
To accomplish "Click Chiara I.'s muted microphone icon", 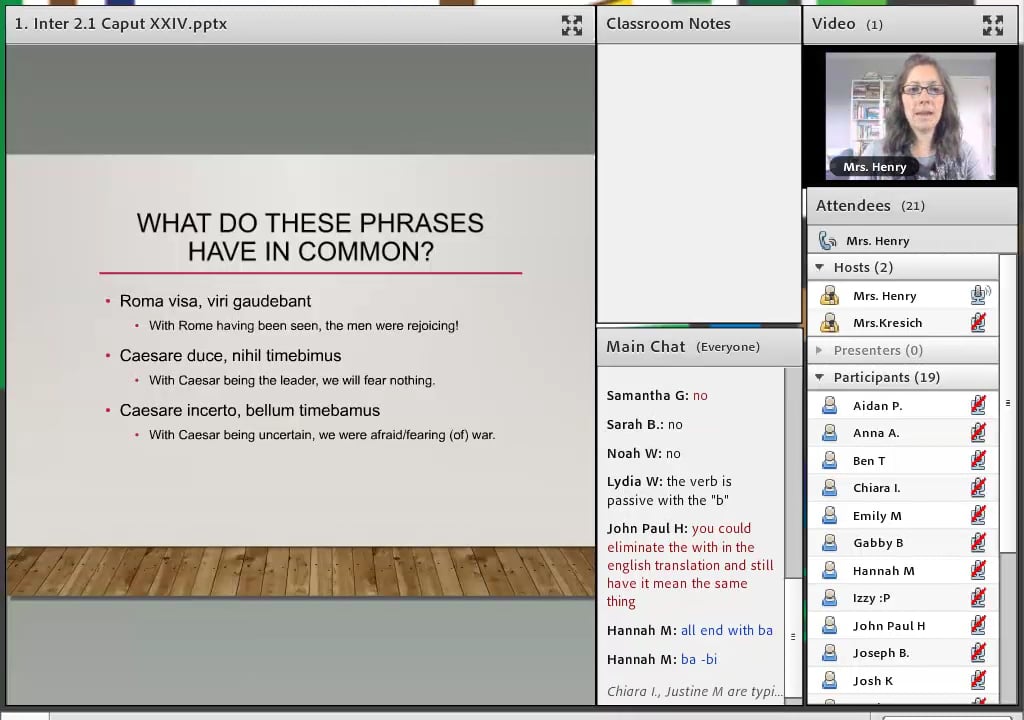I will coord(978,487).
